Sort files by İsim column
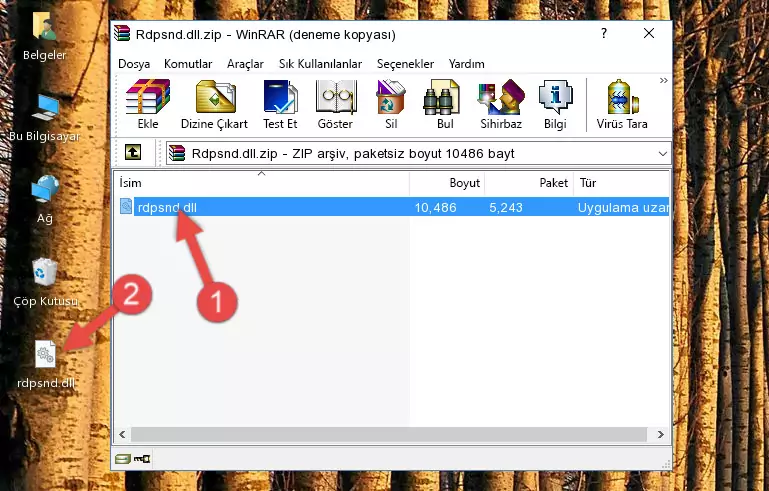769x491 pixels. point(261,183)
